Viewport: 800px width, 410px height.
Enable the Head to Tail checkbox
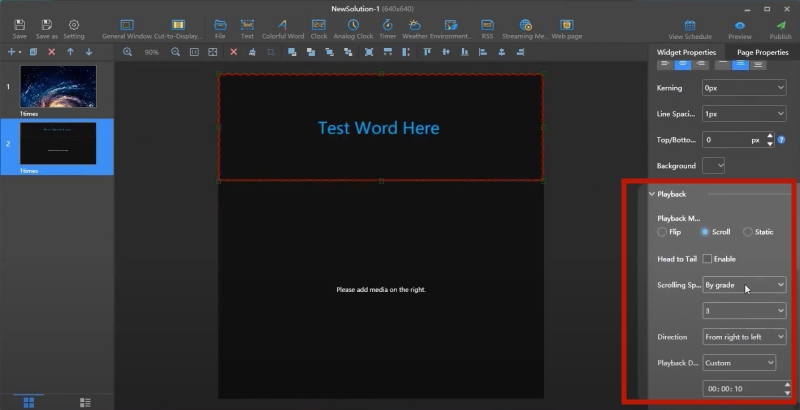click(x=708, y=259)
